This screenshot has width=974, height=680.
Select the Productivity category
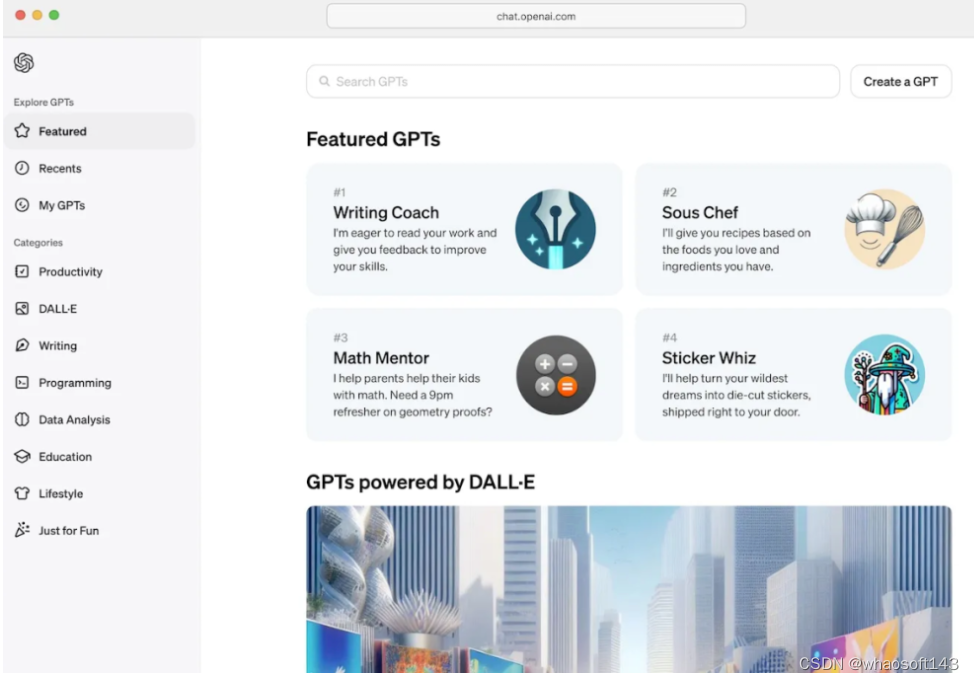tap(99, 271)
